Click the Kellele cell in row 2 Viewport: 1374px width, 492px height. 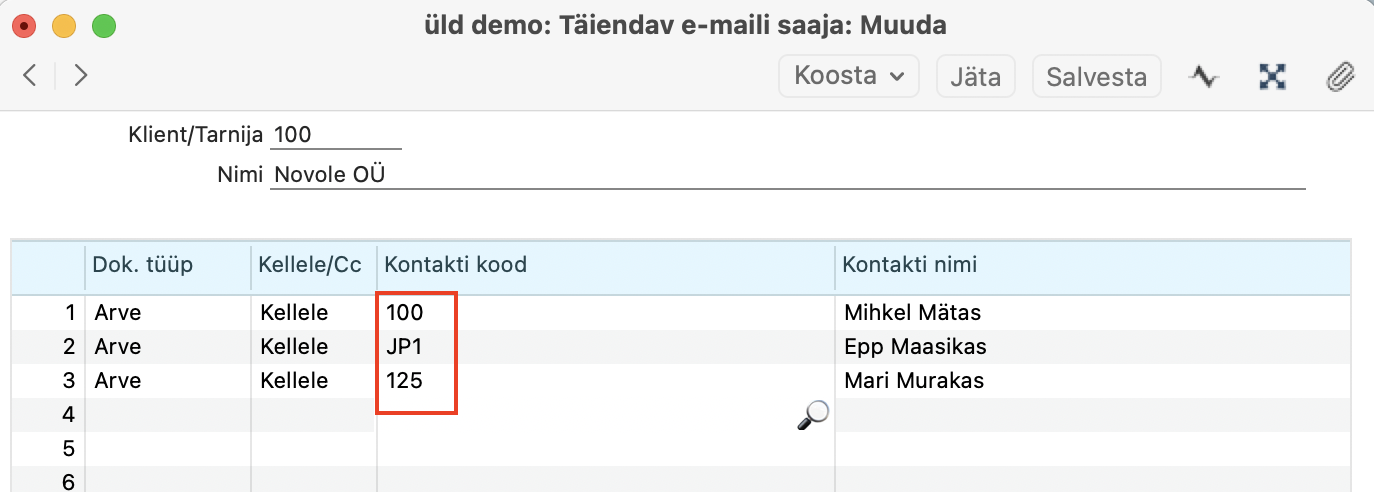pyautogui.click(x=294, y=347)
